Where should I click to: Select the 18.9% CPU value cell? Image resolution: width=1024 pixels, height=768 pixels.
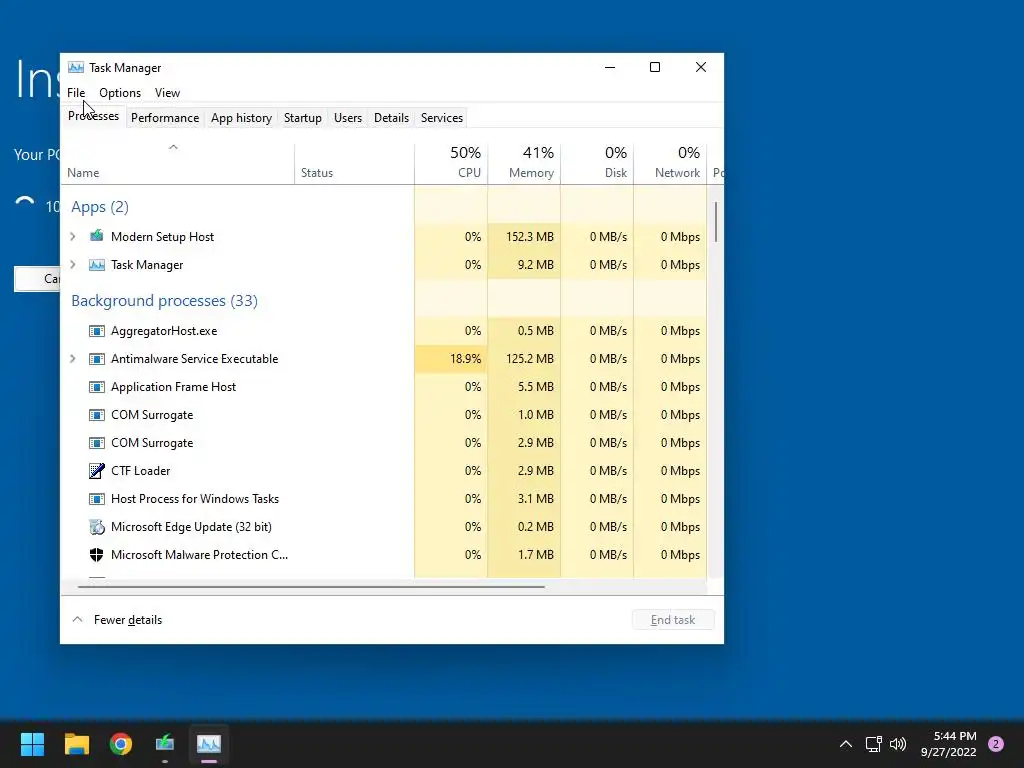tap(451, 359)
